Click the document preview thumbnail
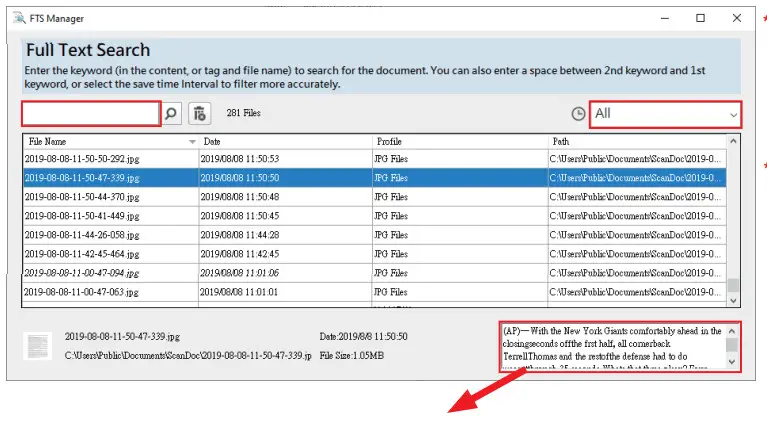The height and width of the screenshot is (422, 767). (38, 346)
